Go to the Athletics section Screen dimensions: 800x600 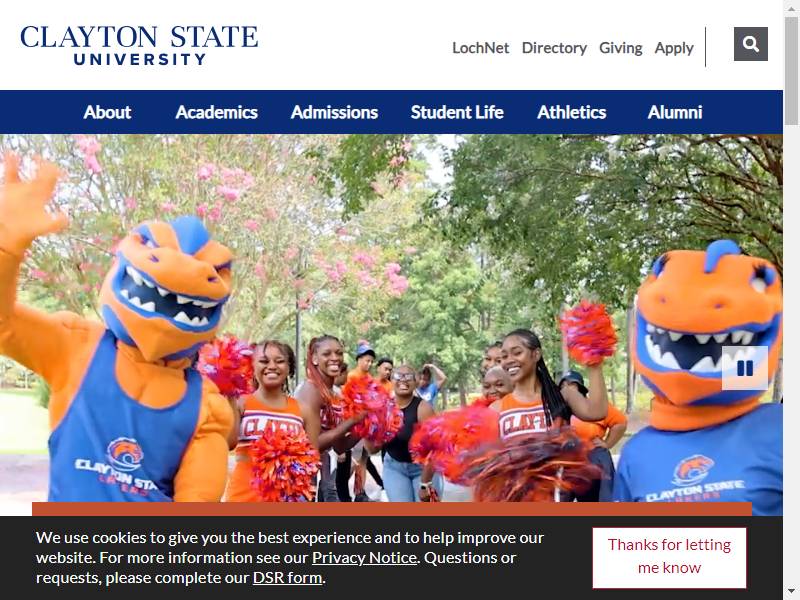(x=571, y=112)
